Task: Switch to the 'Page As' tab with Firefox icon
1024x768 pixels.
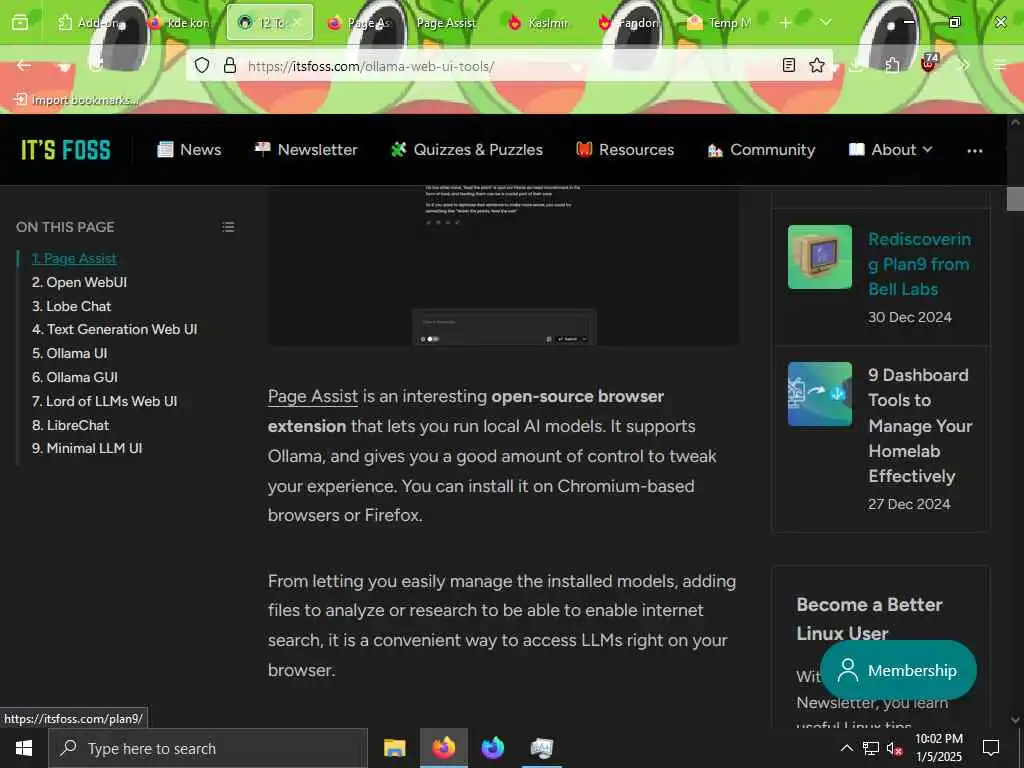Action: 359,23
